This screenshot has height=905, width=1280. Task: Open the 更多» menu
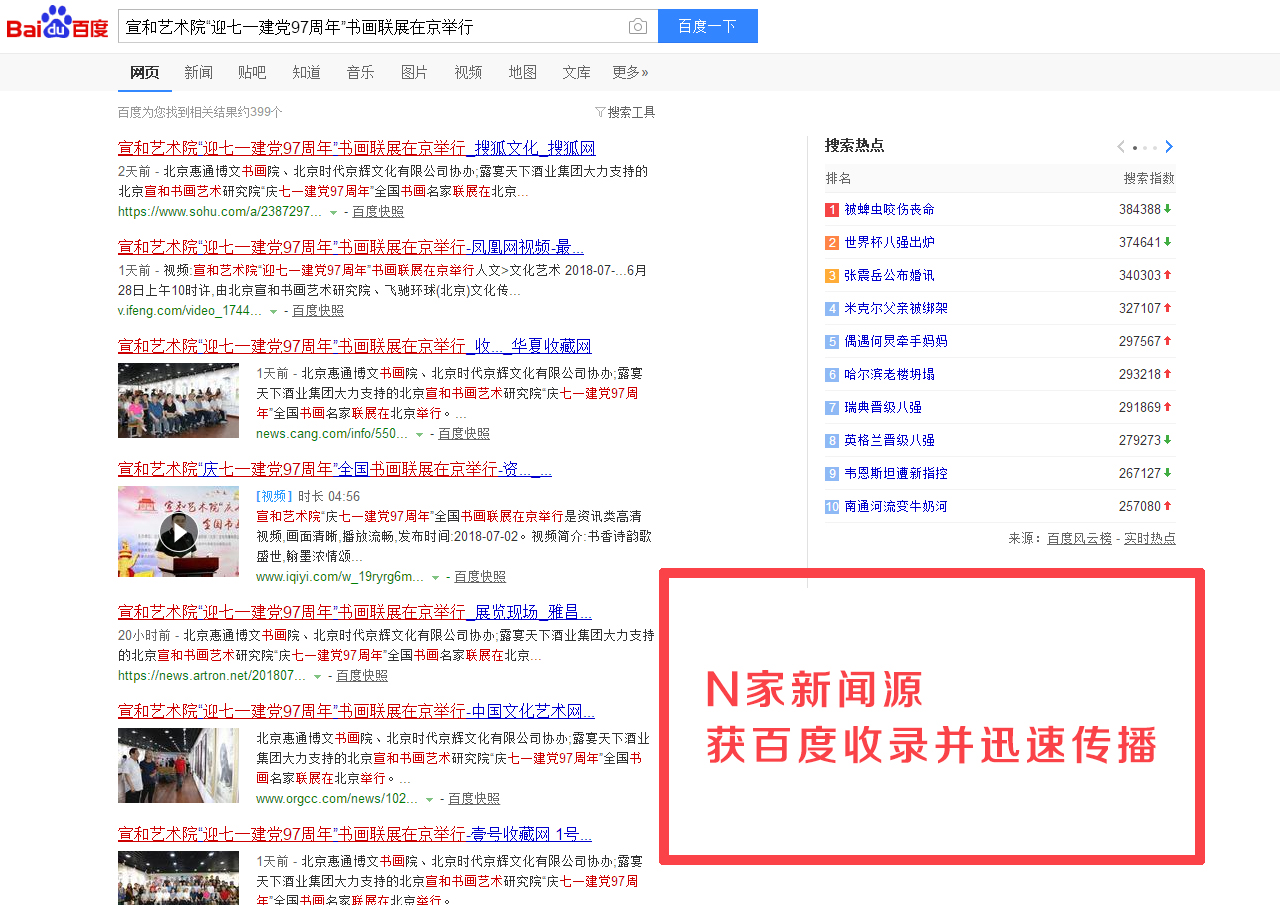tap(630, 72)
